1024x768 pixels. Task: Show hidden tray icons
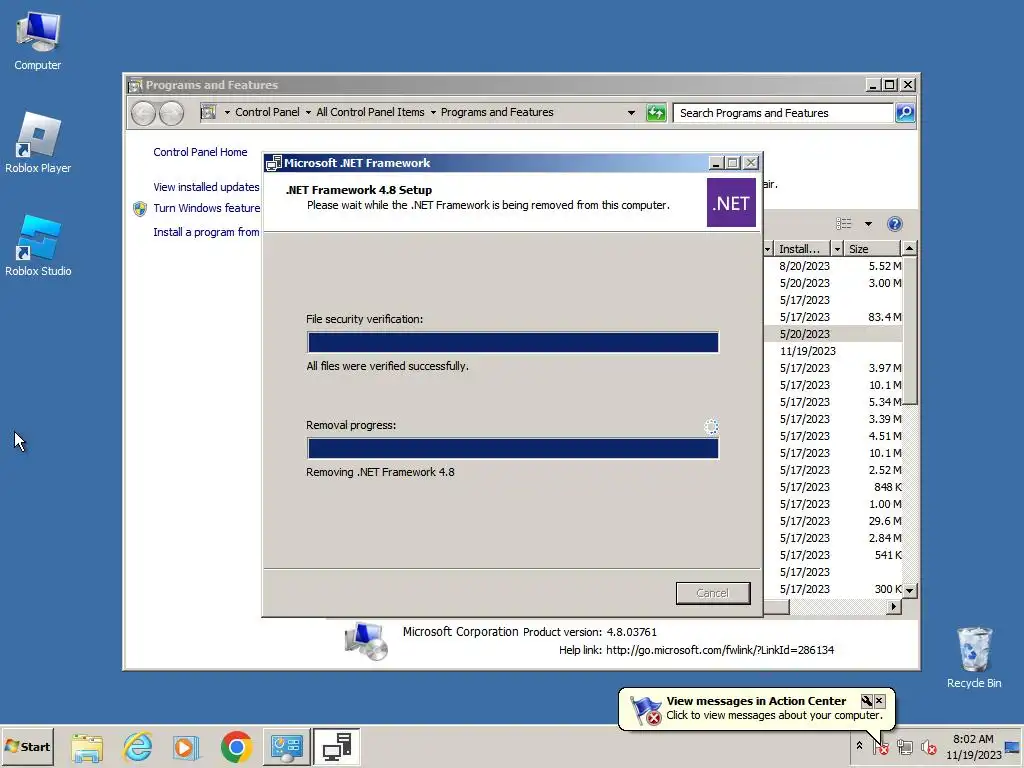859,746
